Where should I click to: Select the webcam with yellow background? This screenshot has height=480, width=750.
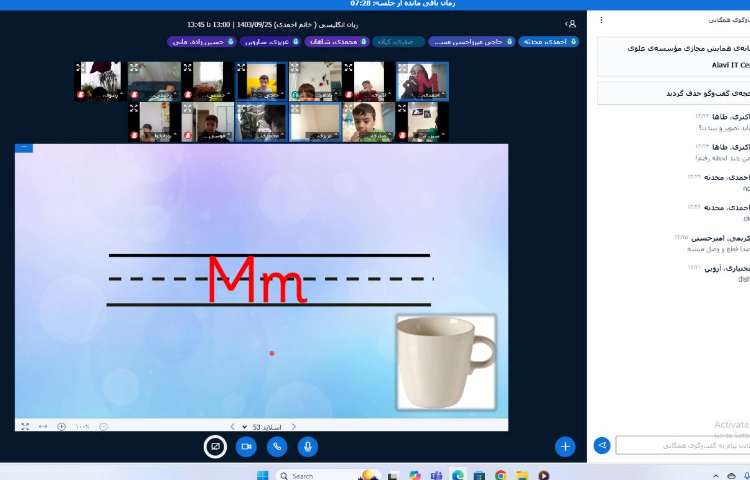[x=262, y=81]
